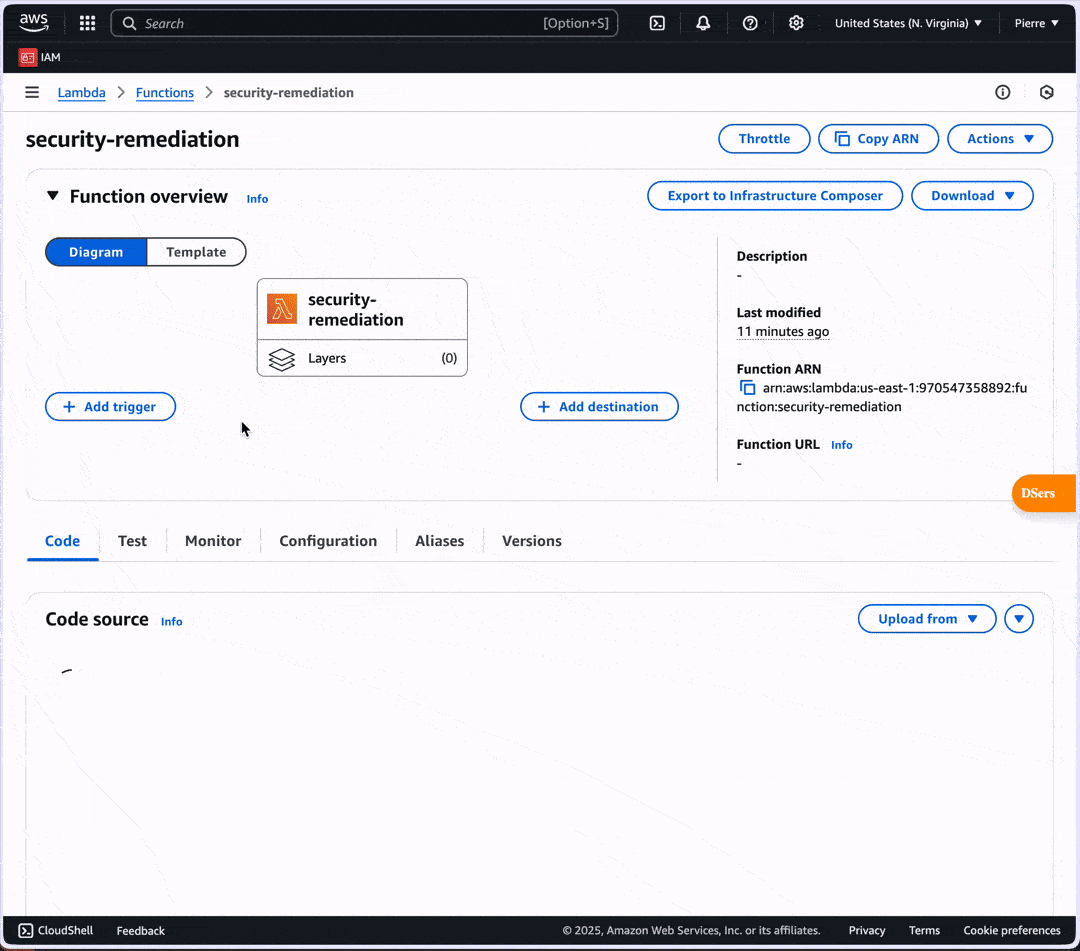
Task: Switch to the Monitor tab
Action: coord(212,540)
